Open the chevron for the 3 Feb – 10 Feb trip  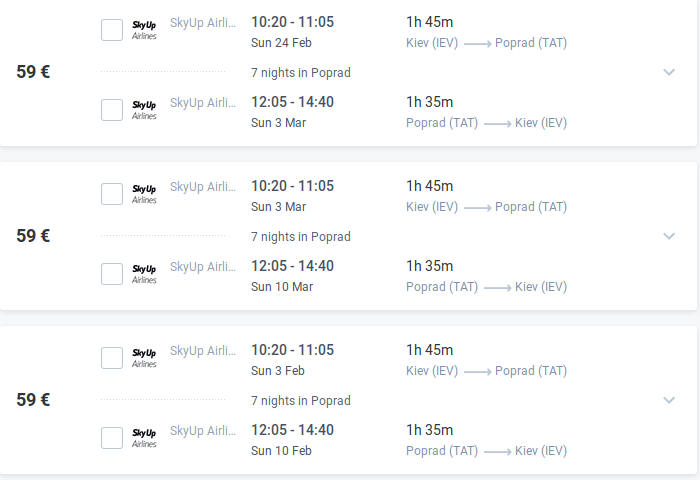tap(669, 400)
